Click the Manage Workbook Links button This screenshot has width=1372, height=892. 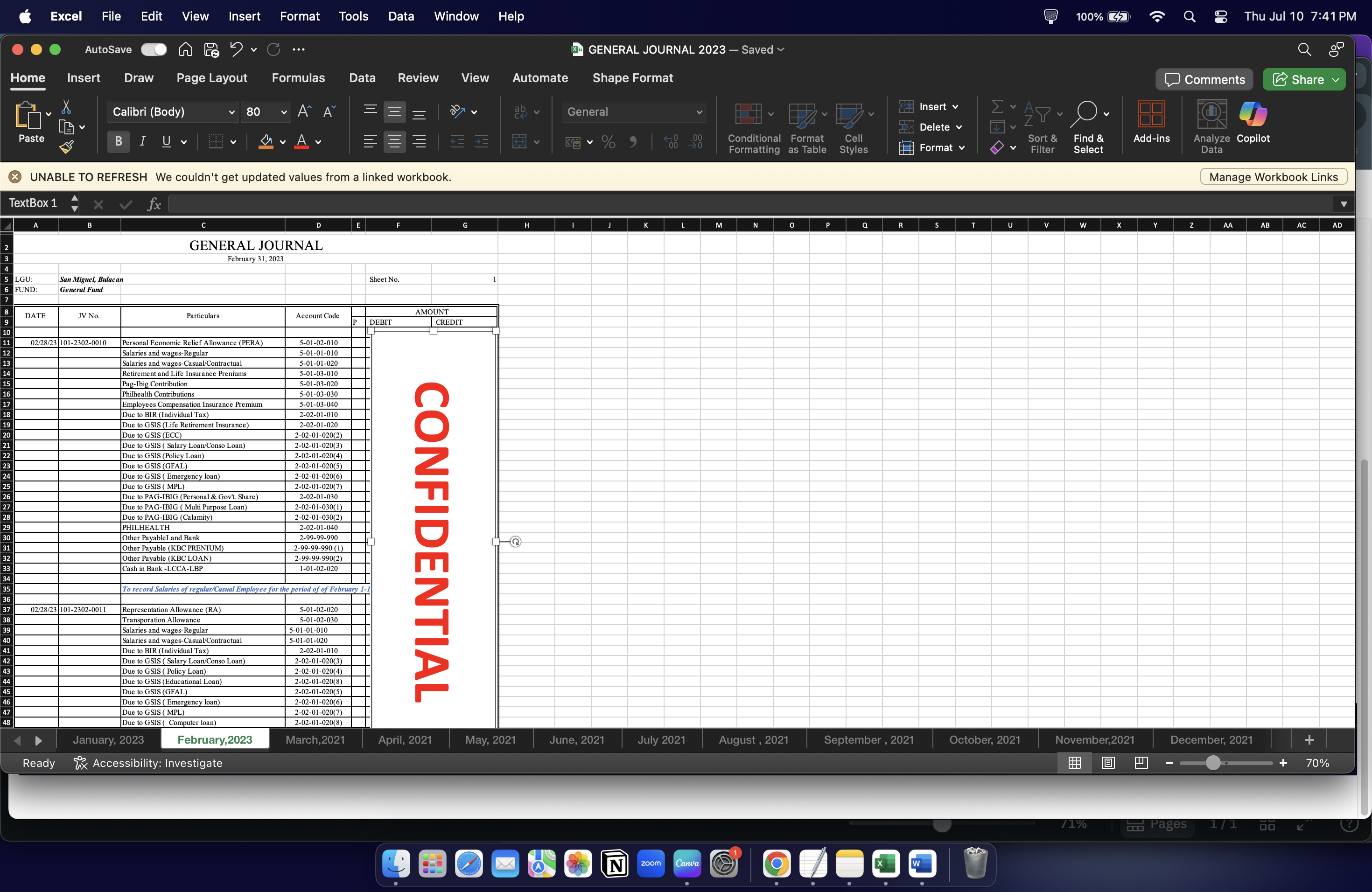[x=1273, y=177]
